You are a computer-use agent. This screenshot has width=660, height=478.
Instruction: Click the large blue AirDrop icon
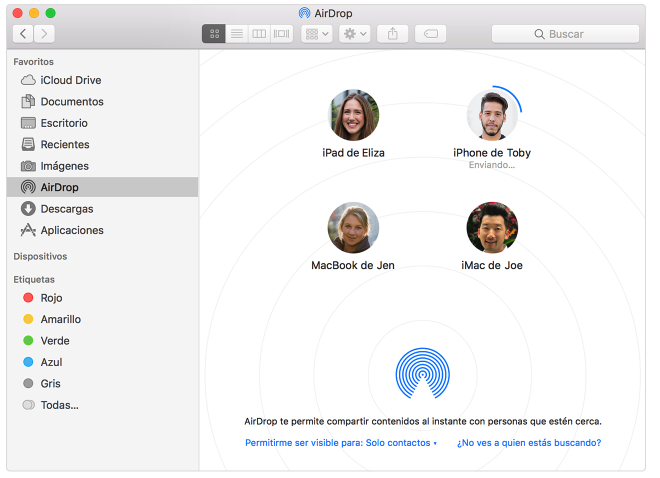pyautogui.click(x=423, y=373)
